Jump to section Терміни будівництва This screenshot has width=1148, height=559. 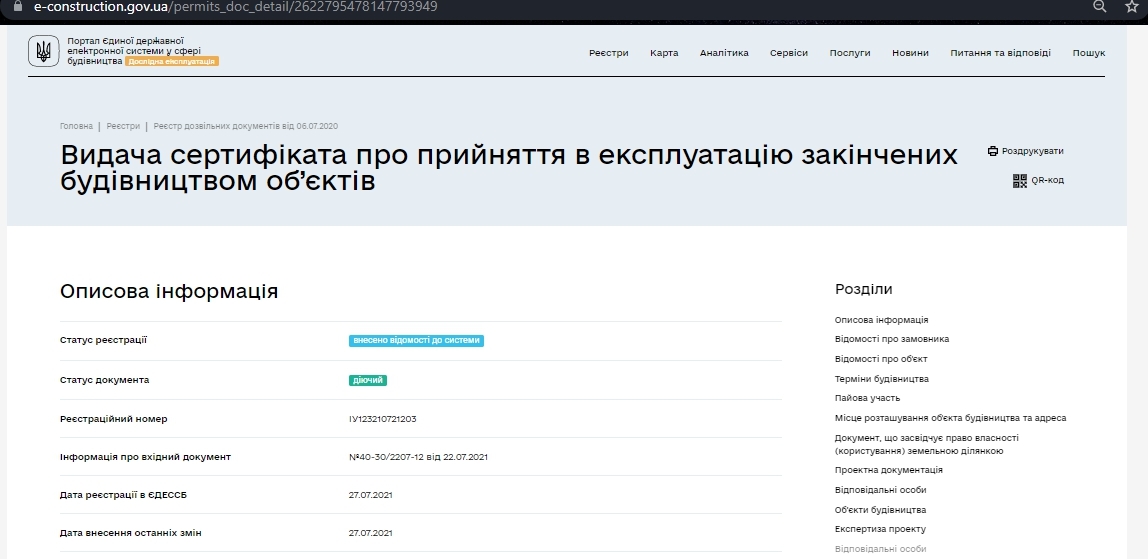coord(882,379)
